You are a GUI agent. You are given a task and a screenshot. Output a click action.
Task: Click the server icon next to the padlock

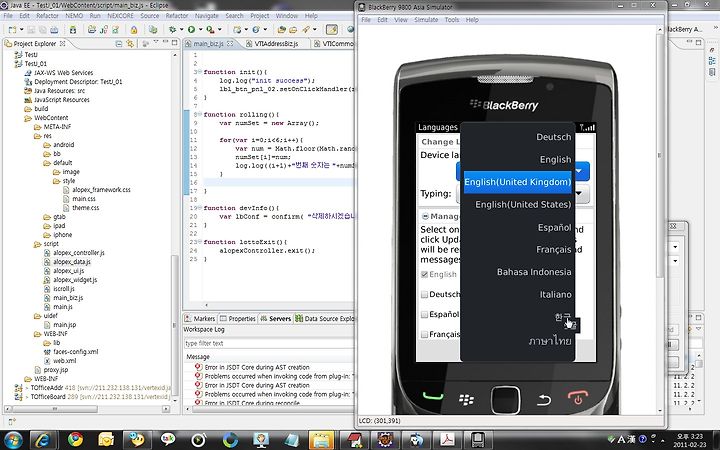tap(152, 30)
